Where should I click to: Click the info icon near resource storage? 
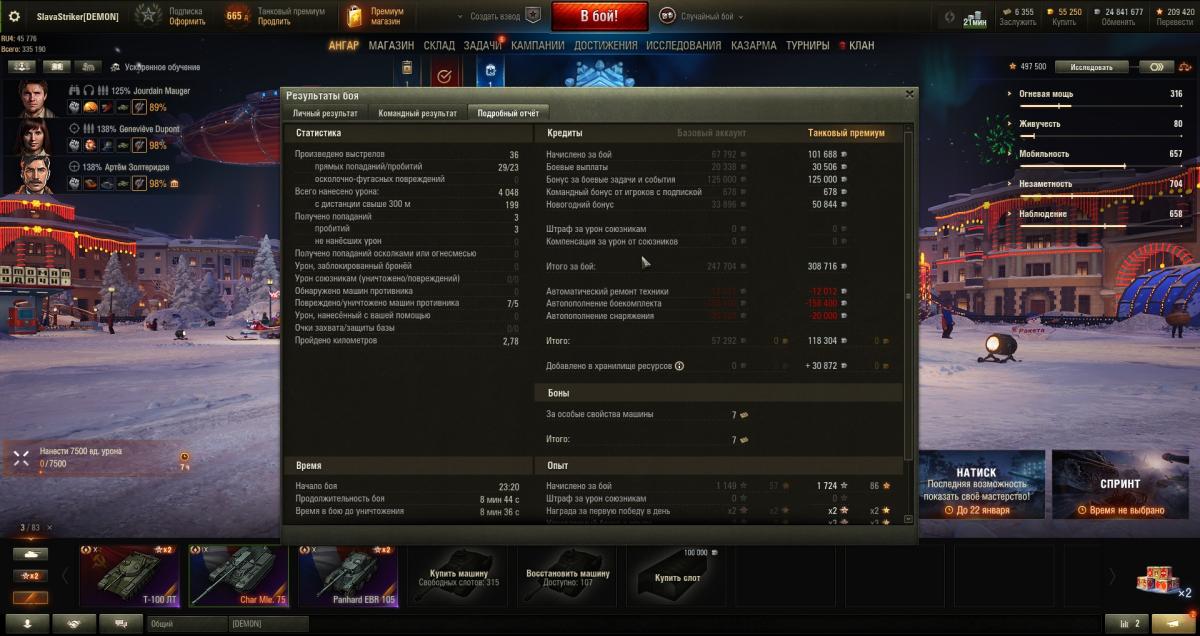(x=679, y=366)
